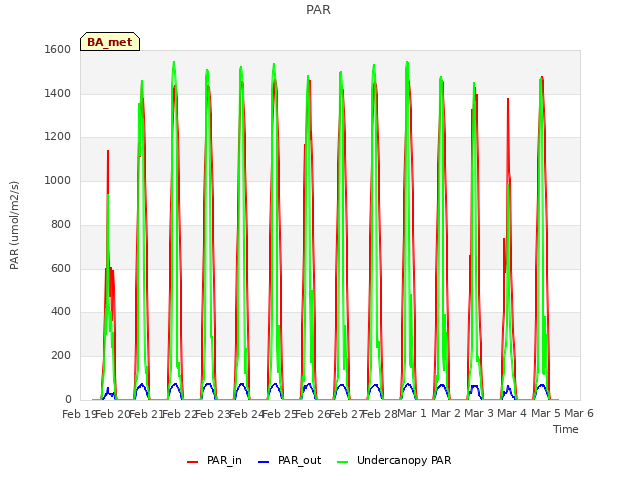Click the 1000 y-axis tick label
This screenshot has height=480, width=640.
(x=58, y=180)
